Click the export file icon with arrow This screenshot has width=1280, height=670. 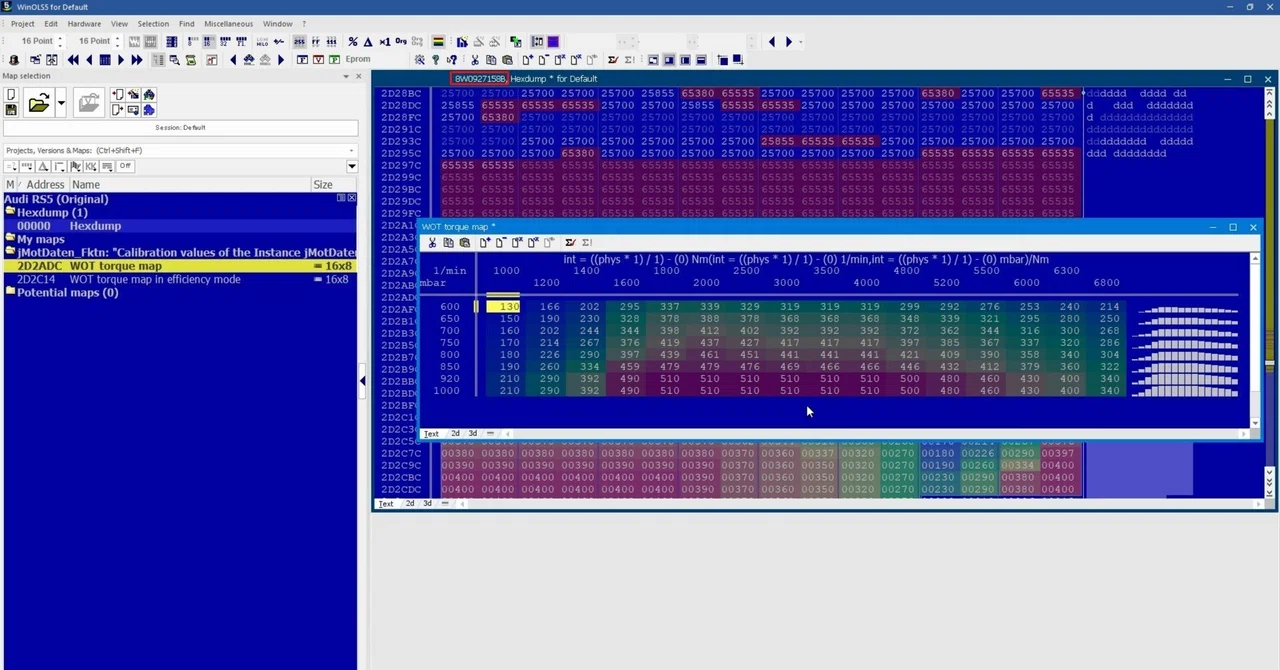tap(118, 110)
